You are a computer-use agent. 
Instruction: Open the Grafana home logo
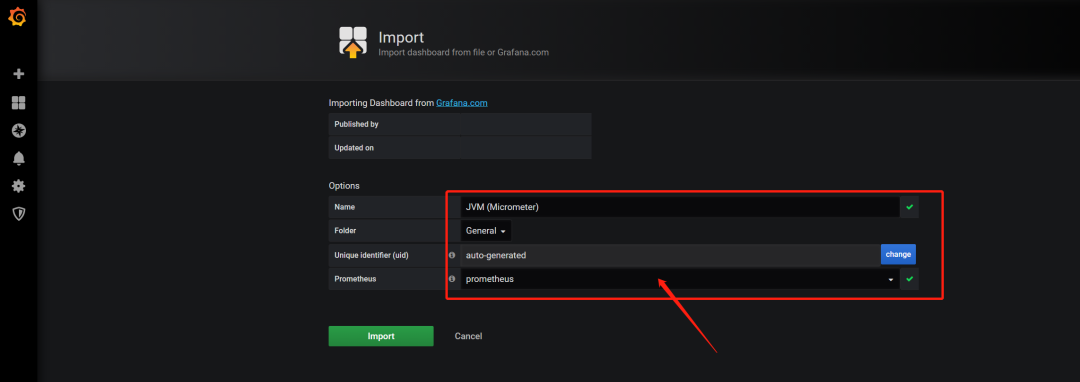(x=17, y=17)
